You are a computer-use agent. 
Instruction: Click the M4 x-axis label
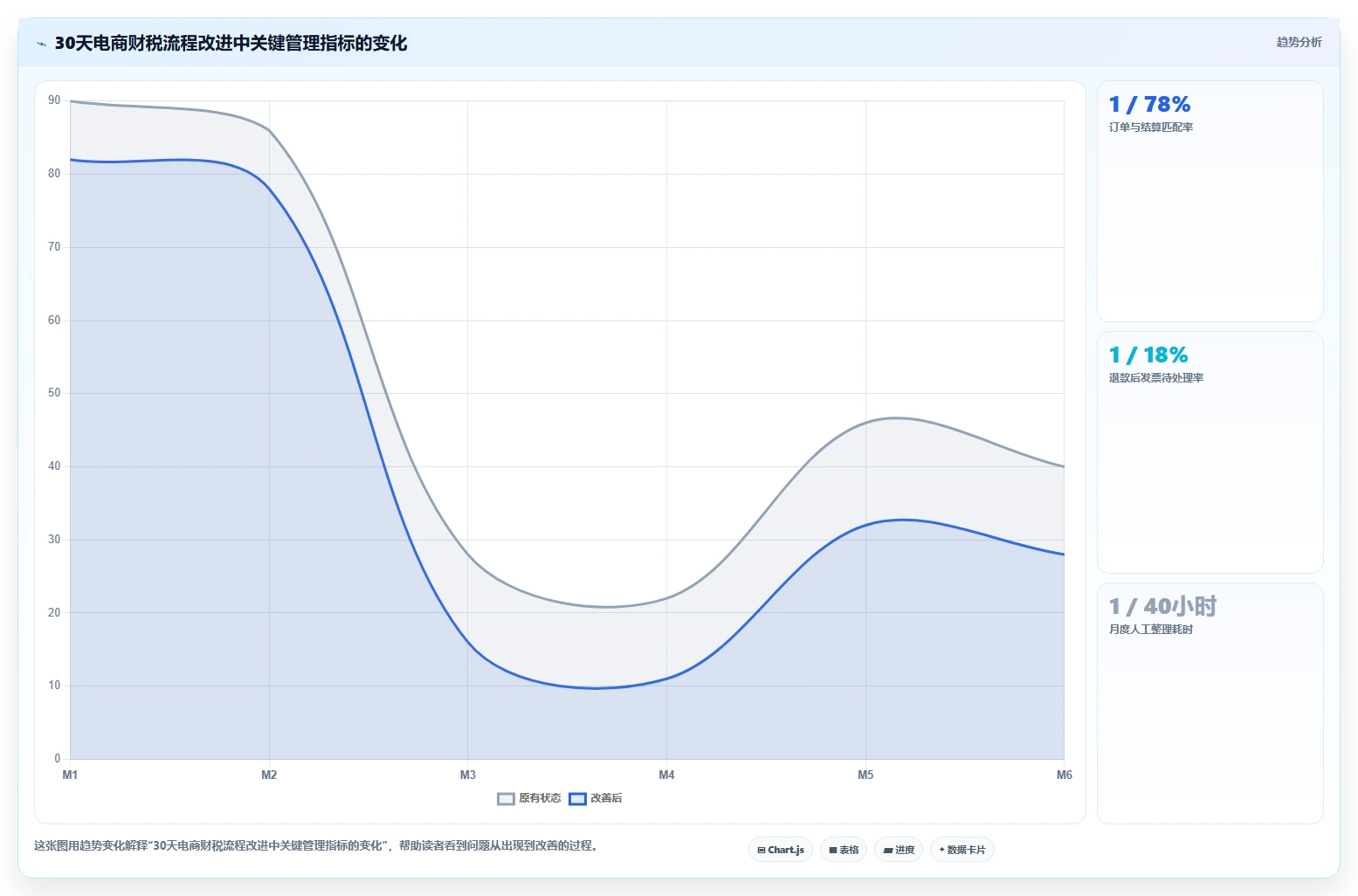666,775
